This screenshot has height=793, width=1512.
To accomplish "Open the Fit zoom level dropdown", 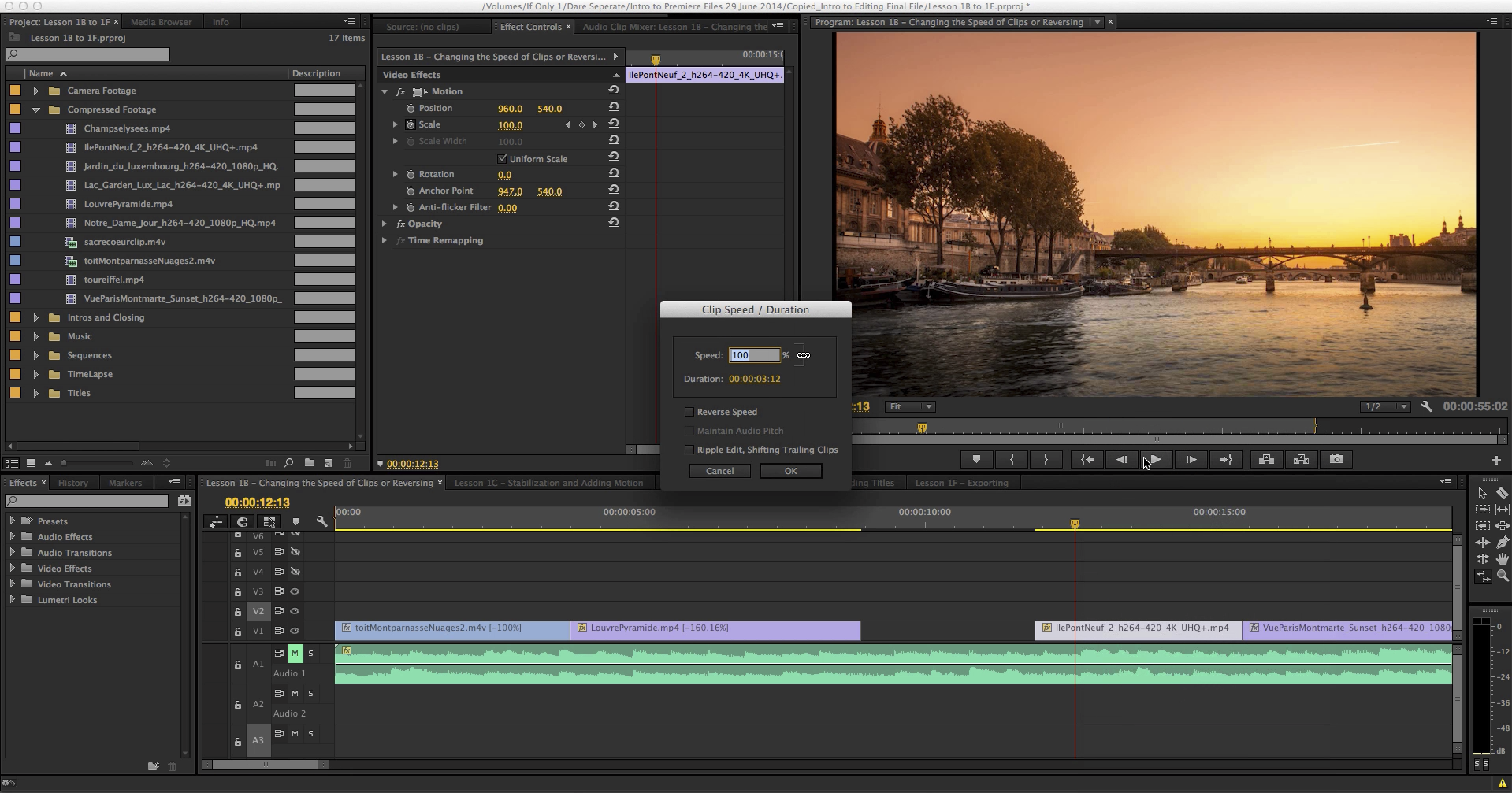I will (x=910, y=406).
